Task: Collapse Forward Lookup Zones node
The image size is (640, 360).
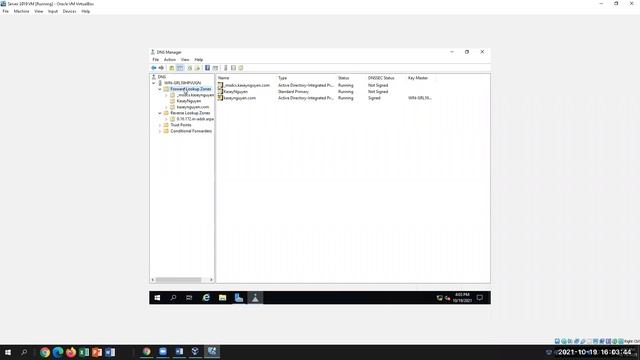Action: pyautogui.click(x=160, y=89)
